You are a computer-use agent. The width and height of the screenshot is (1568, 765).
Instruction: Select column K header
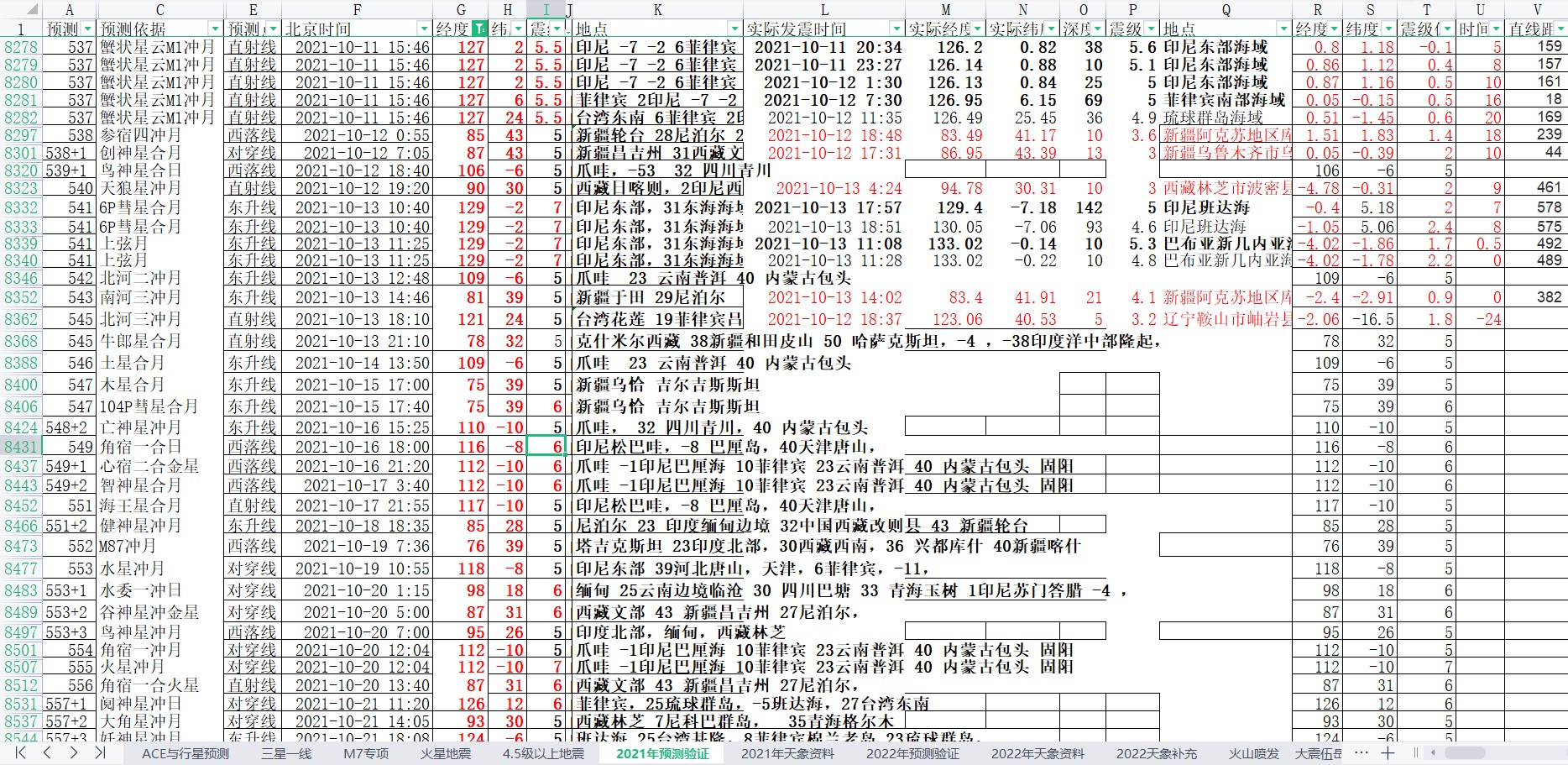click(x=657, y=9)
